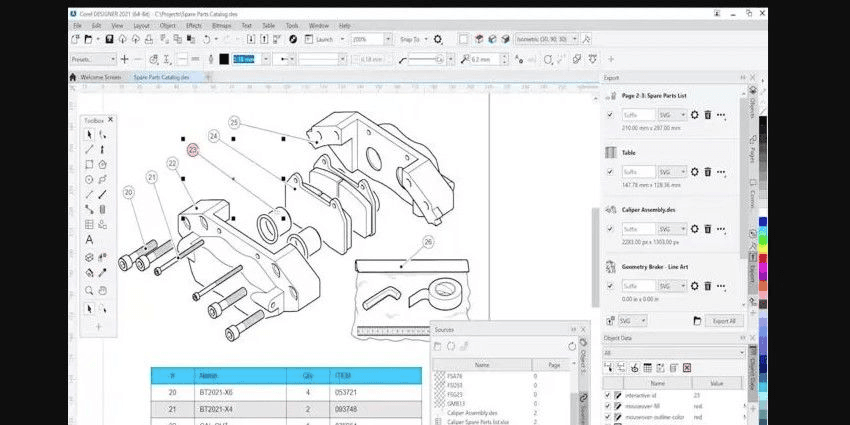
Task: Open the Launch dropdown arrow
Action: (x=342, y=40)
